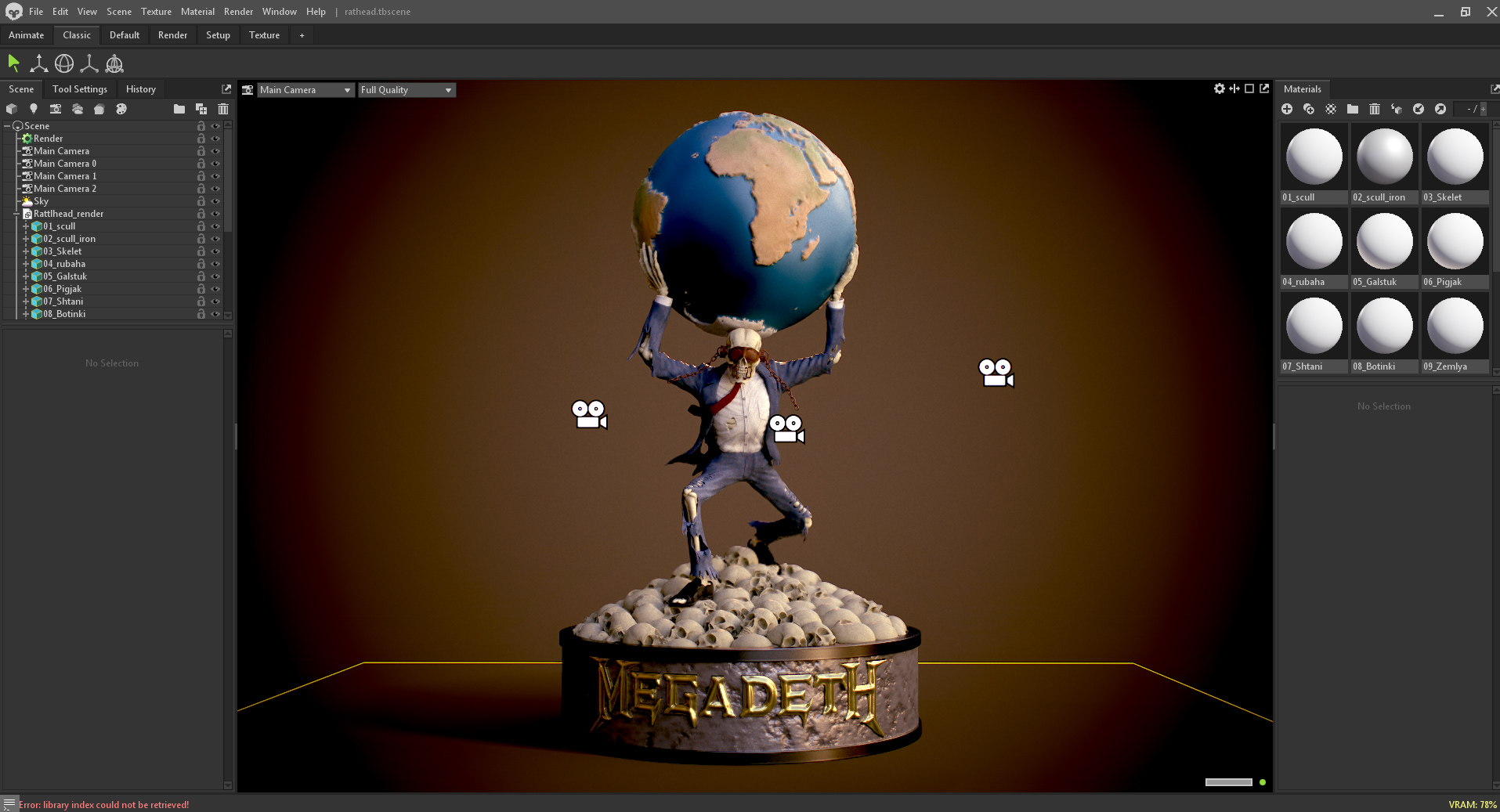1500x812 pixels.
Task: Maximize the viewport with the square icon
Action: point(1249,88)
